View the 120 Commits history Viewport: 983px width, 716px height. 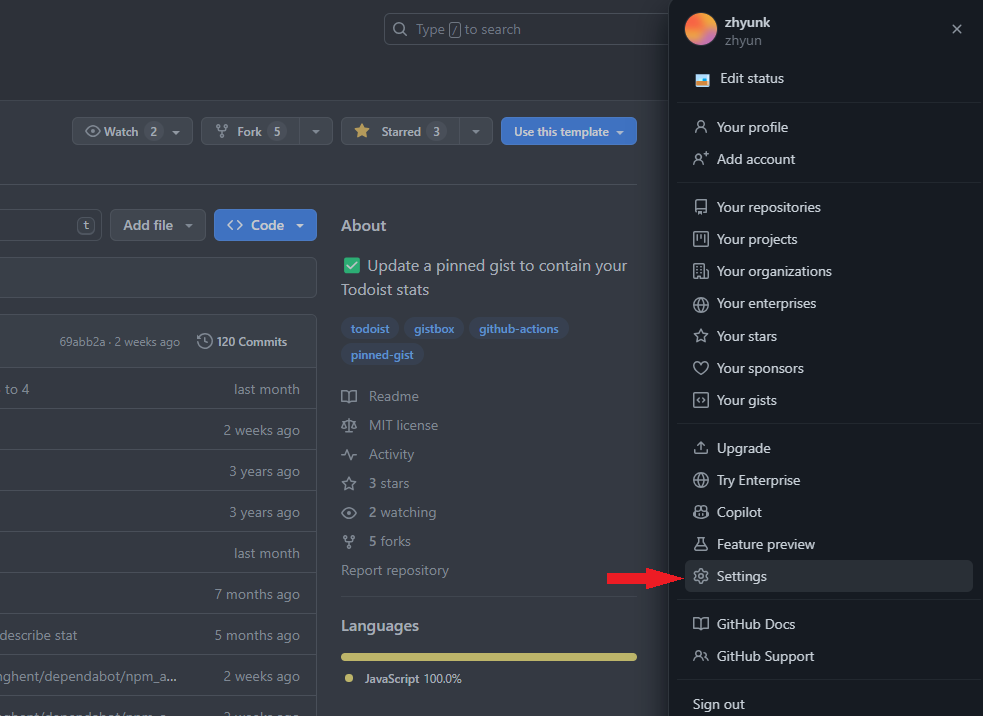point(242,342)
